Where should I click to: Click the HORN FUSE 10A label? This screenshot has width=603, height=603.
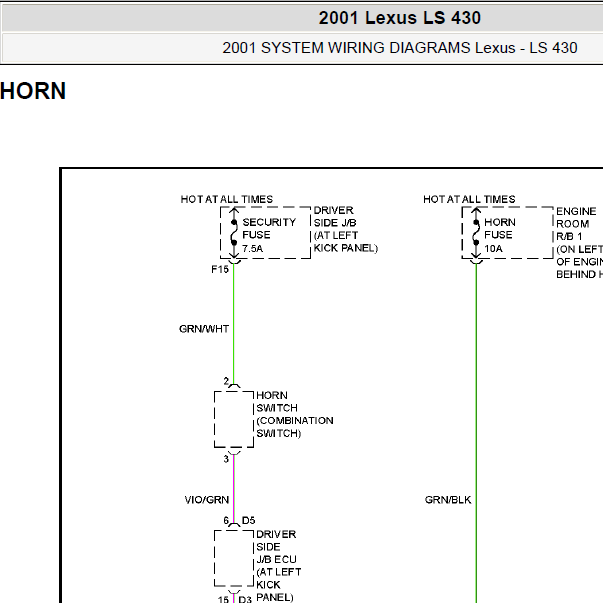[x=500, y=235]
